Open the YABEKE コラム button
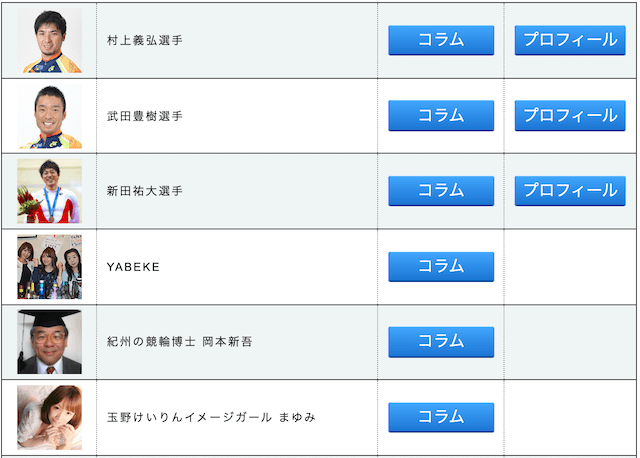This screenshot has width=640, height=458. tap(441, 267)
